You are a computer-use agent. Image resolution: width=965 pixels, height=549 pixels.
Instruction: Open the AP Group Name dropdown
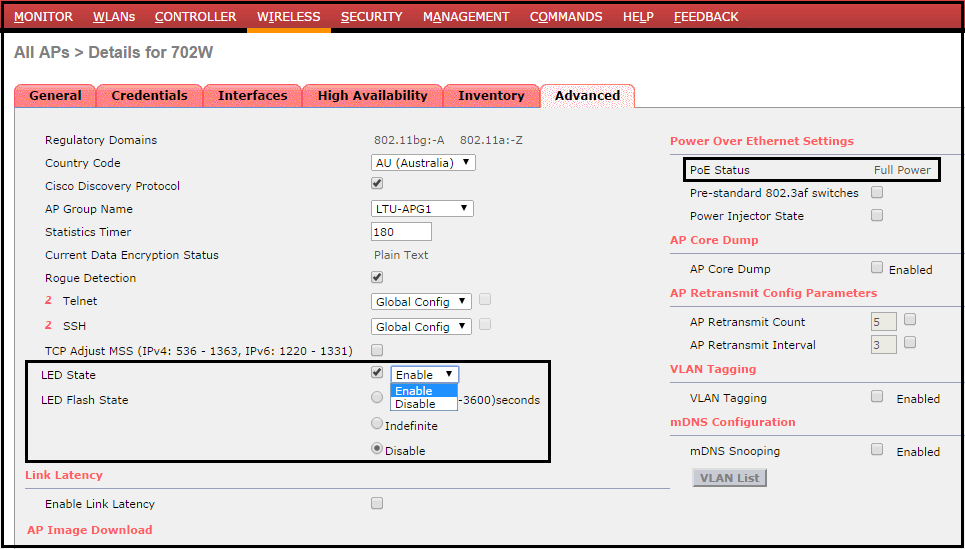(421, 208)
